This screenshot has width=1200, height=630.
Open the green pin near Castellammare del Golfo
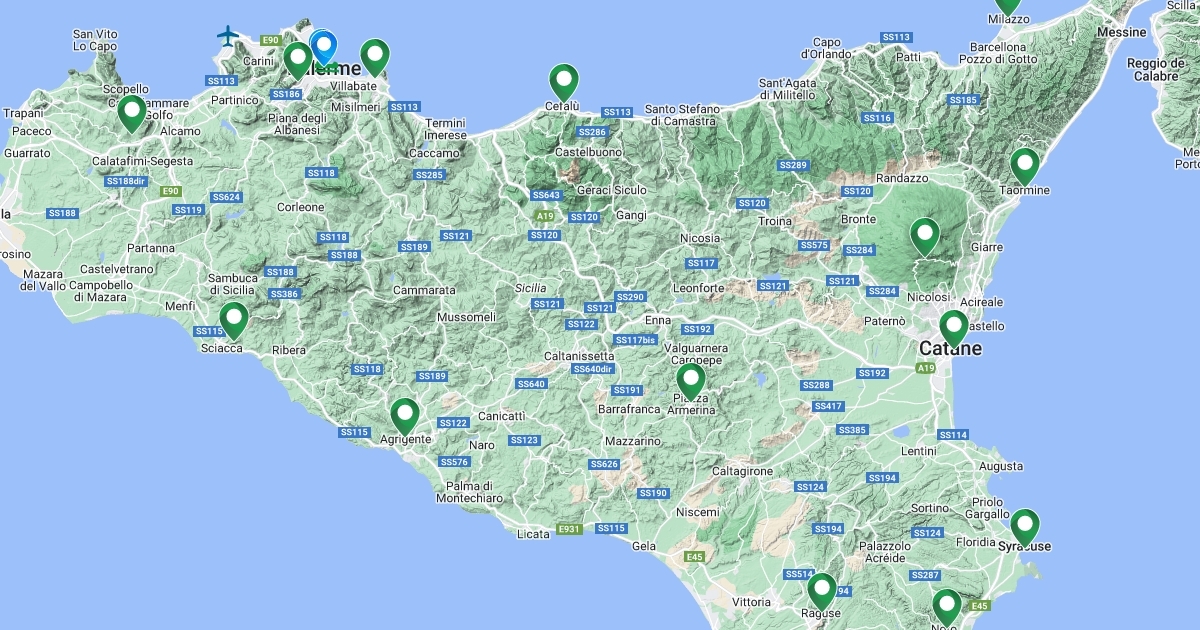click(132, 112)
